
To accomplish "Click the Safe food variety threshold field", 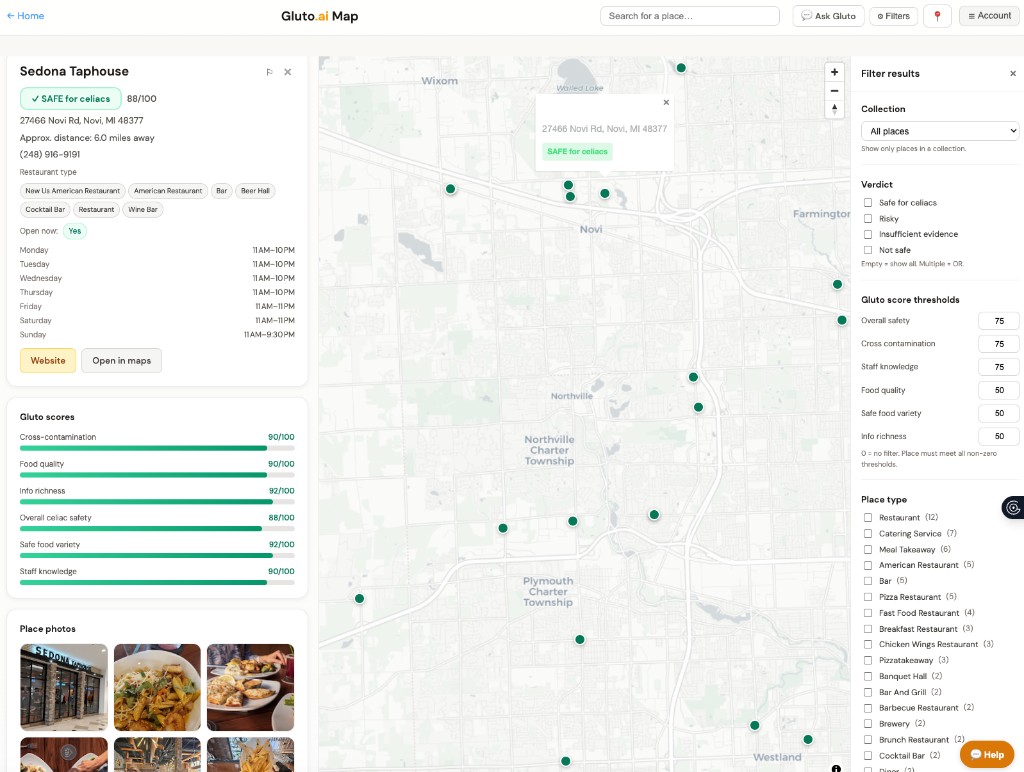I will click(999, 413).
